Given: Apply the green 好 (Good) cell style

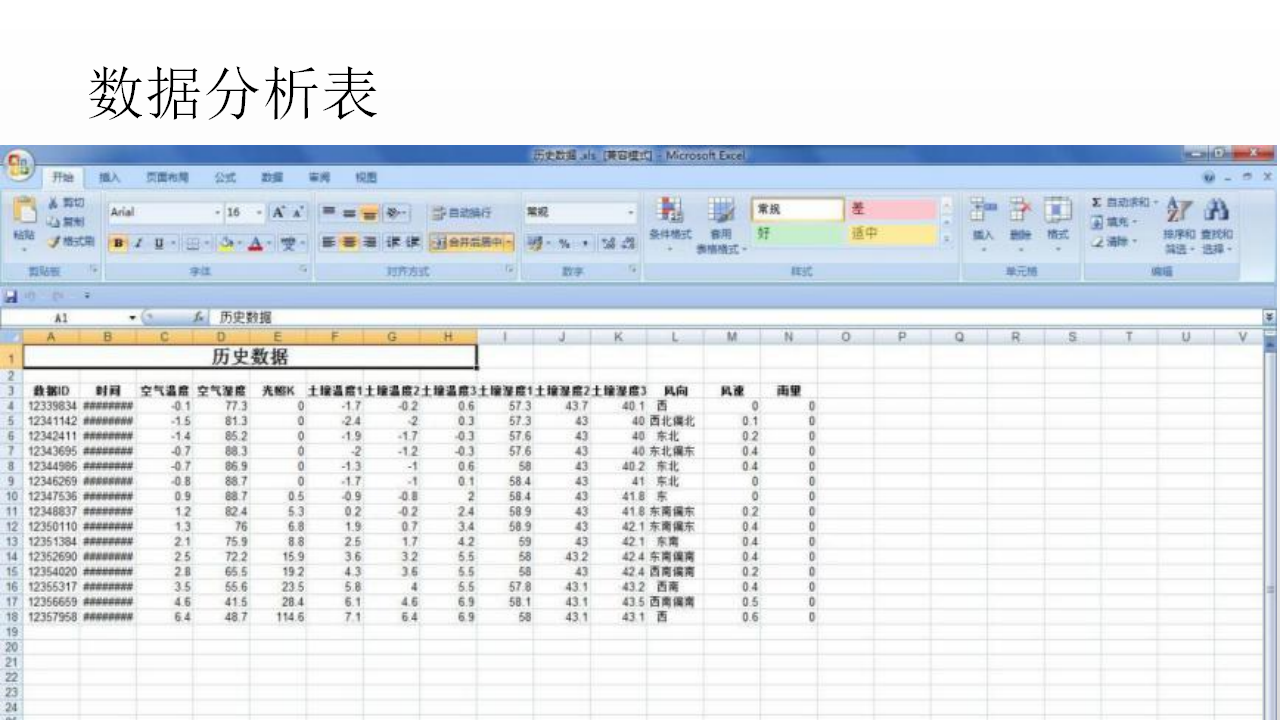Looking at the screenshot, I should click(x=796, y=234).
